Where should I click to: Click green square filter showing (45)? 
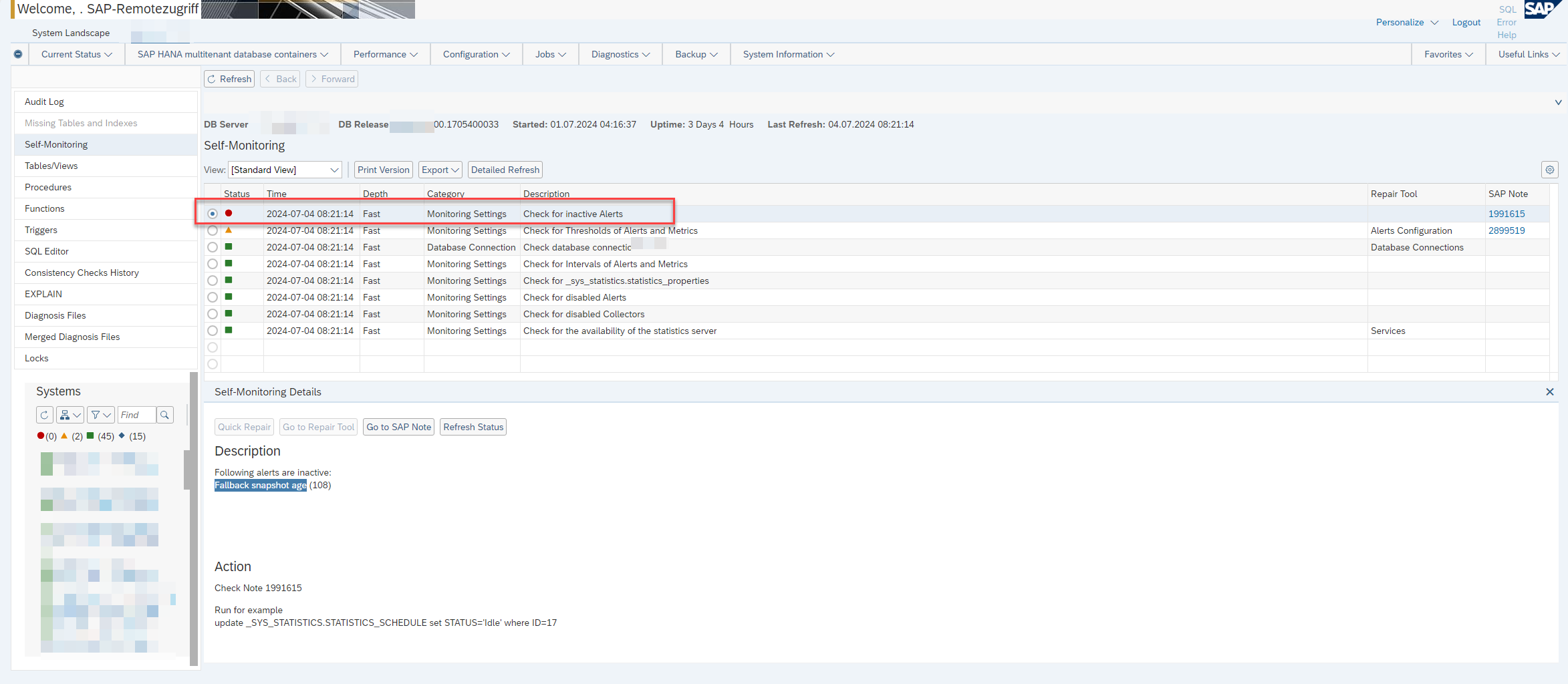click(x=90, y=436)
